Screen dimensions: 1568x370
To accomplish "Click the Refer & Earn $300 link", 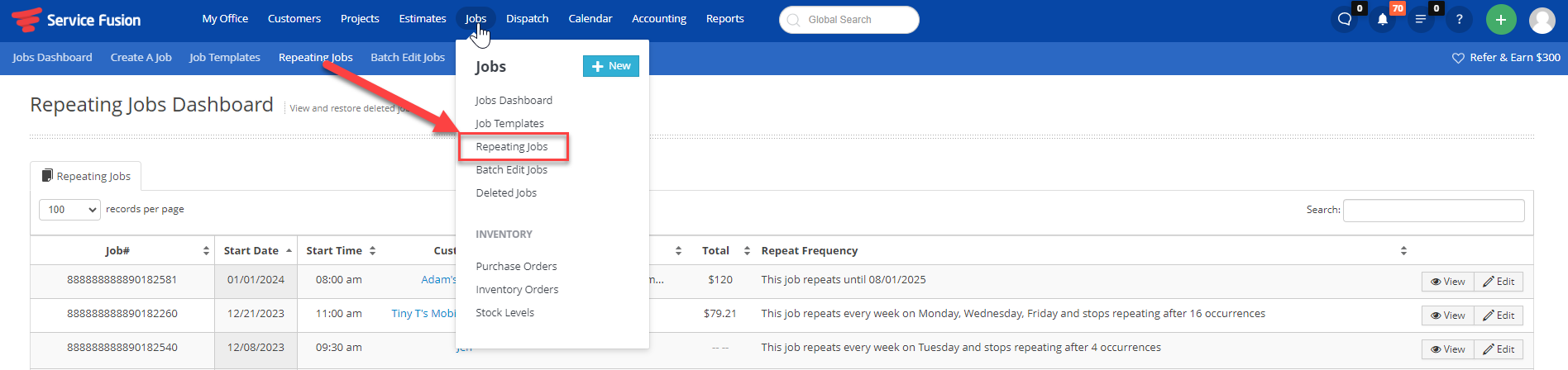I will [x=1507, y=58].
